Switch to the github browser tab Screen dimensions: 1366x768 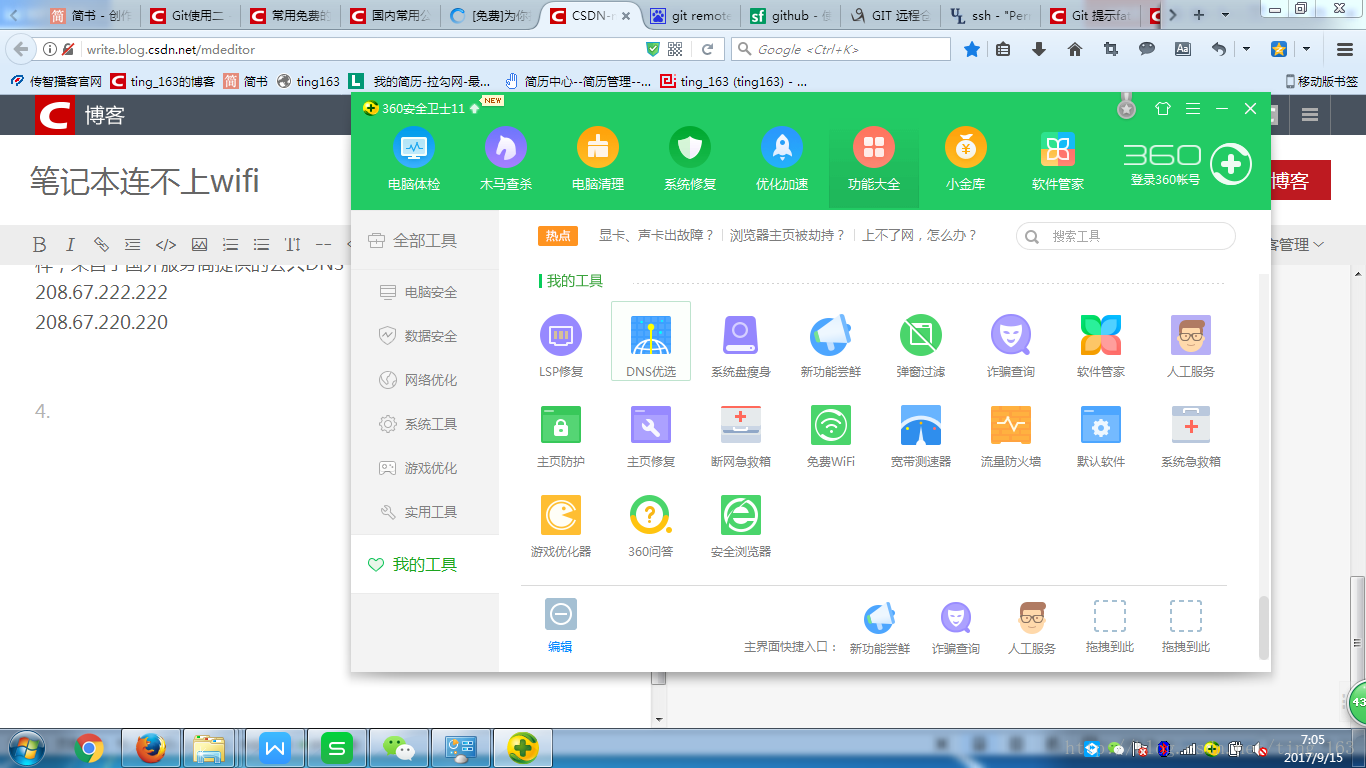pyautogui.click(x=790, y=15)
